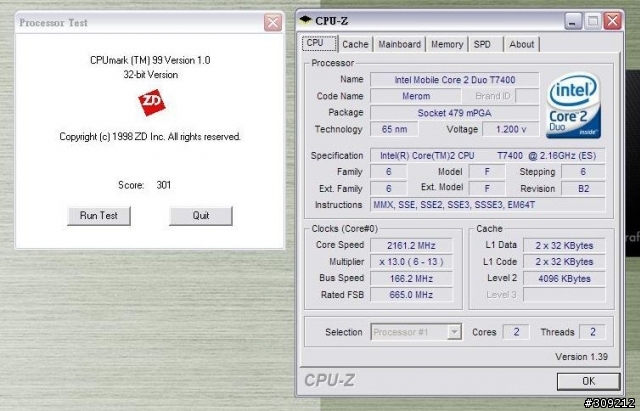The width and height of the screenshot is (640, 411).
Task: Close the Processor Test window
Action: point(273,22)
